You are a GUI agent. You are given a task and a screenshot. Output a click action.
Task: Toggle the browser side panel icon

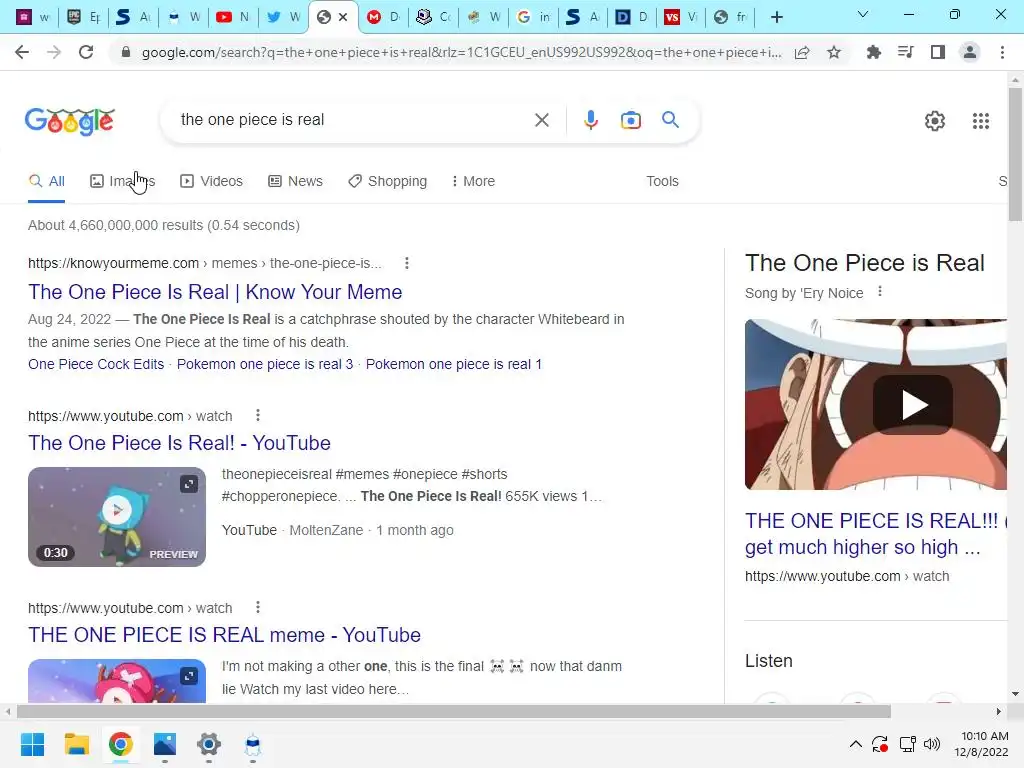[x=938, y=52]
